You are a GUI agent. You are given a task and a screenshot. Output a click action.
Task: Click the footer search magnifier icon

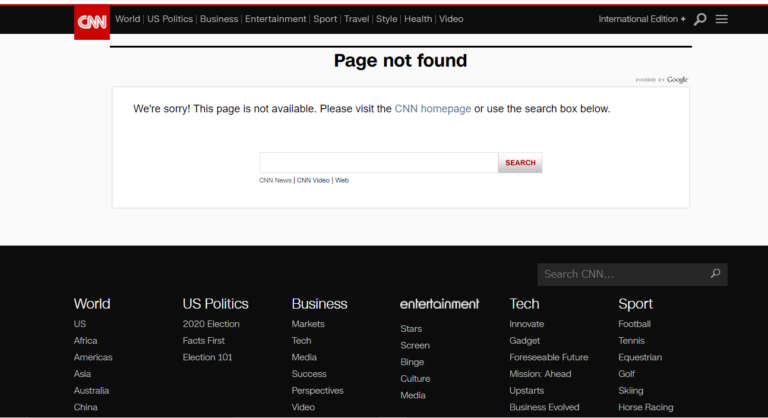tap(715, 273)
